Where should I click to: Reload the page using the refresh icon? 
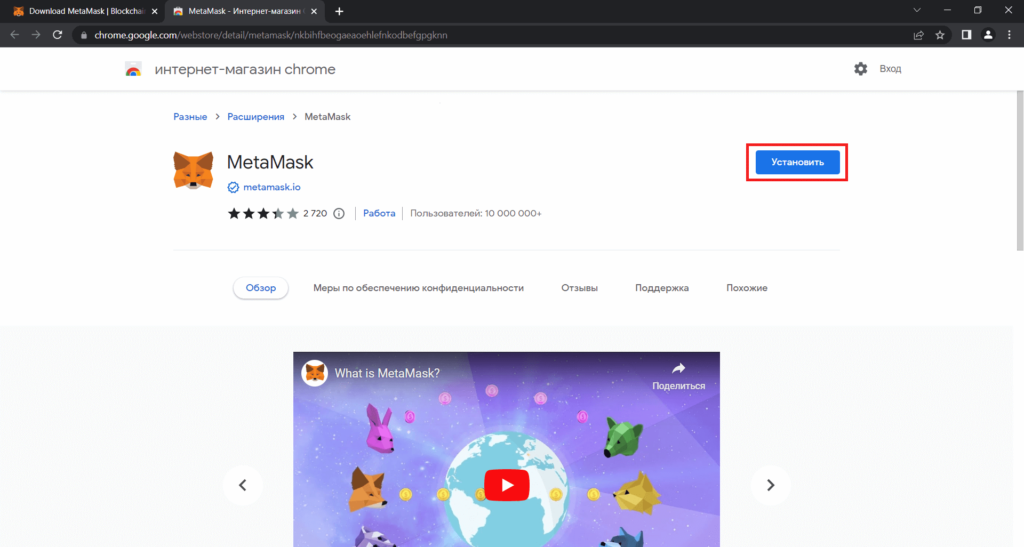[58, 34]
